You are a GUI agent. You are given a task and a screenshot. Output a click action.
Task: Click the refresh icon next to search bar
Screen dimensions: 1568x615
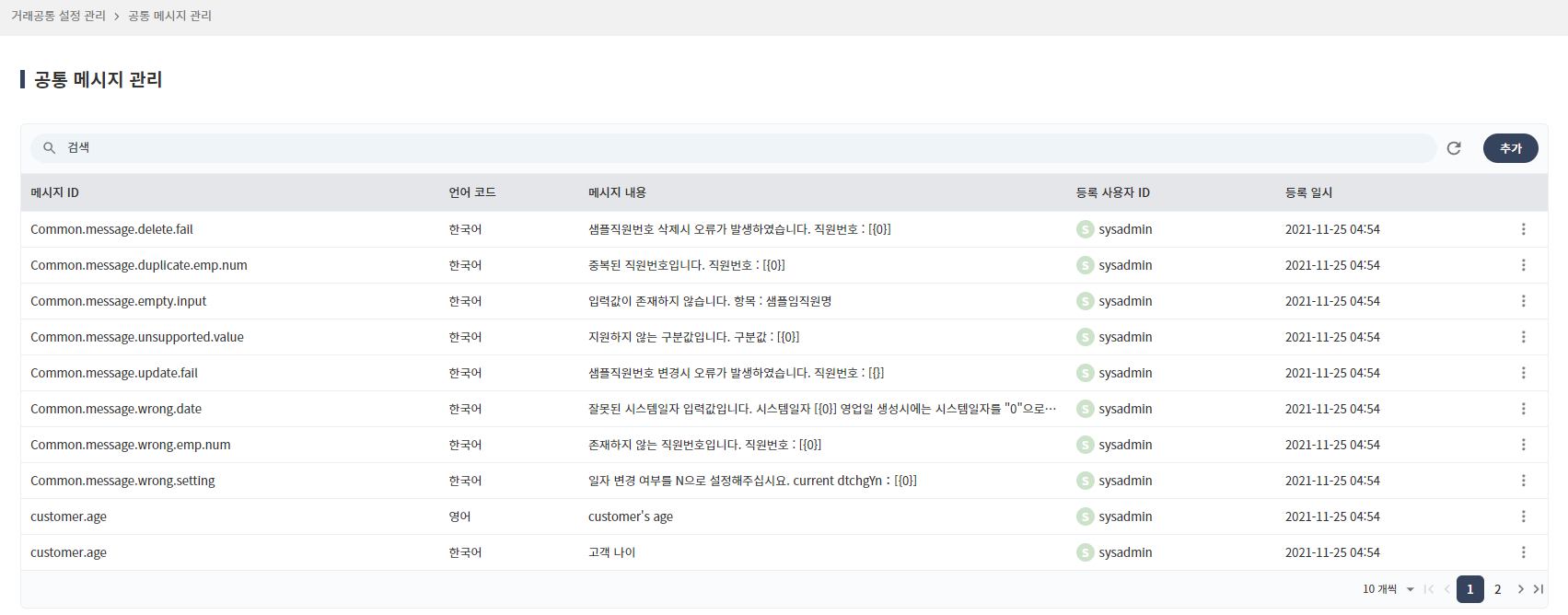click(1454, 148)
